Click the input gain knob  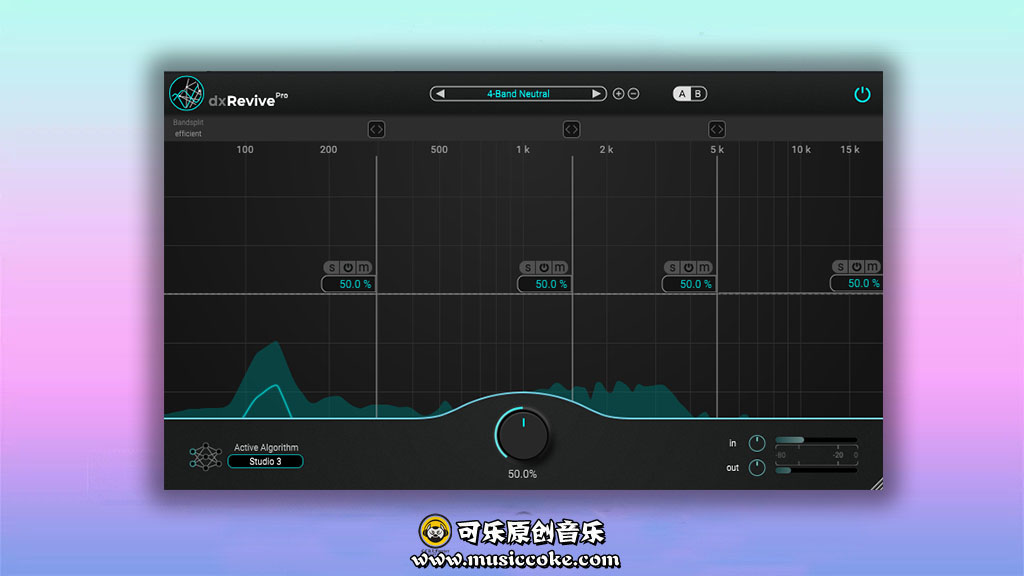point(757,443)
